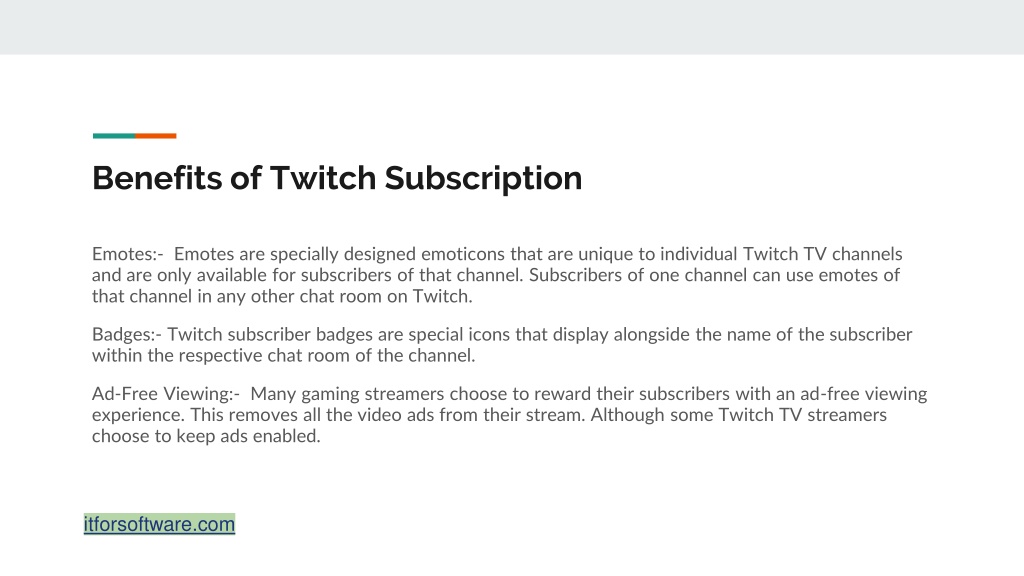Screen dimensions: 1024x576
Task: Click 'experience. This removes all the video ads' line
Action: [489, 415]
